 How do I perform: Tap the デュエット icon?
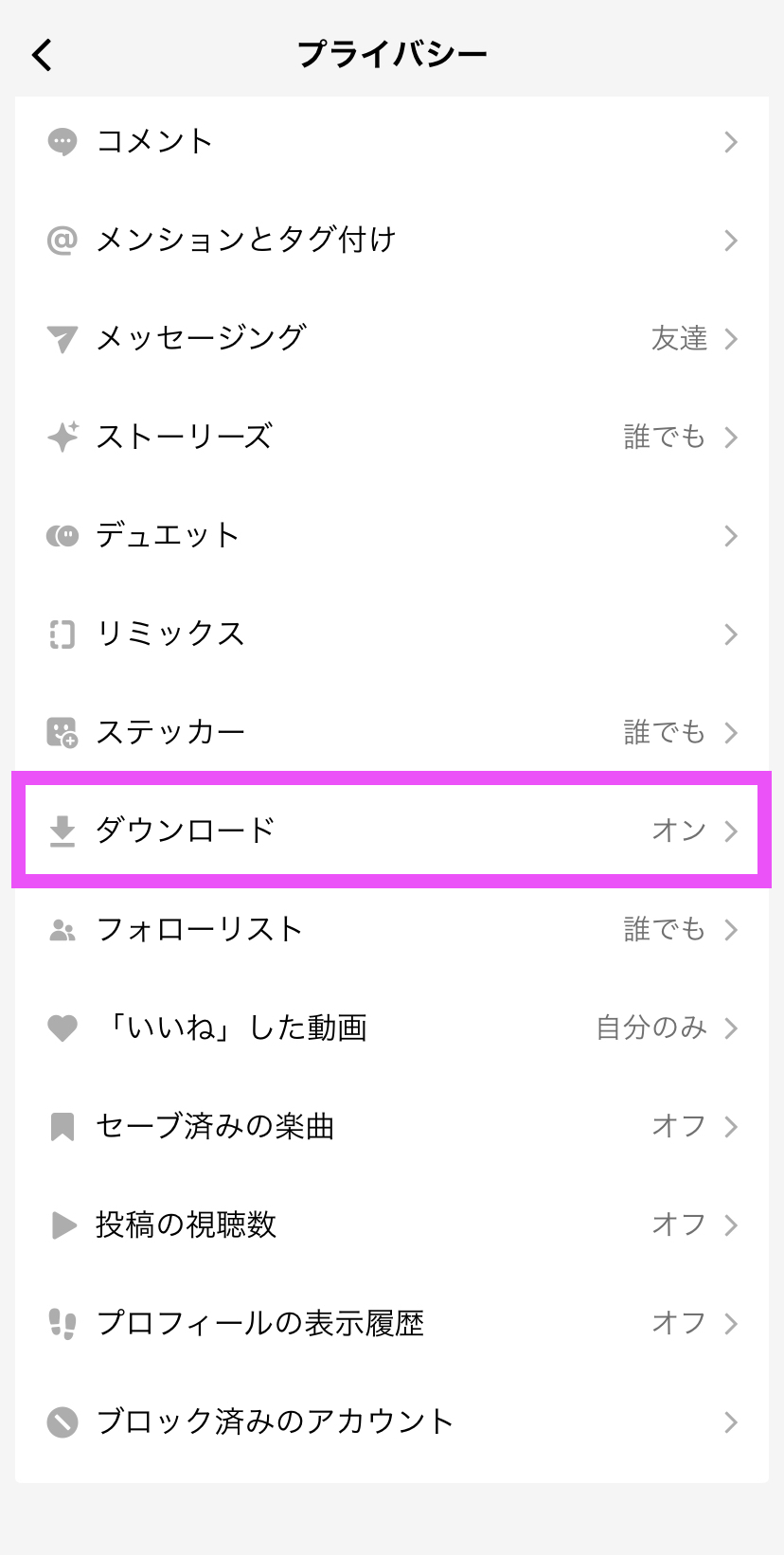[62, 536]
